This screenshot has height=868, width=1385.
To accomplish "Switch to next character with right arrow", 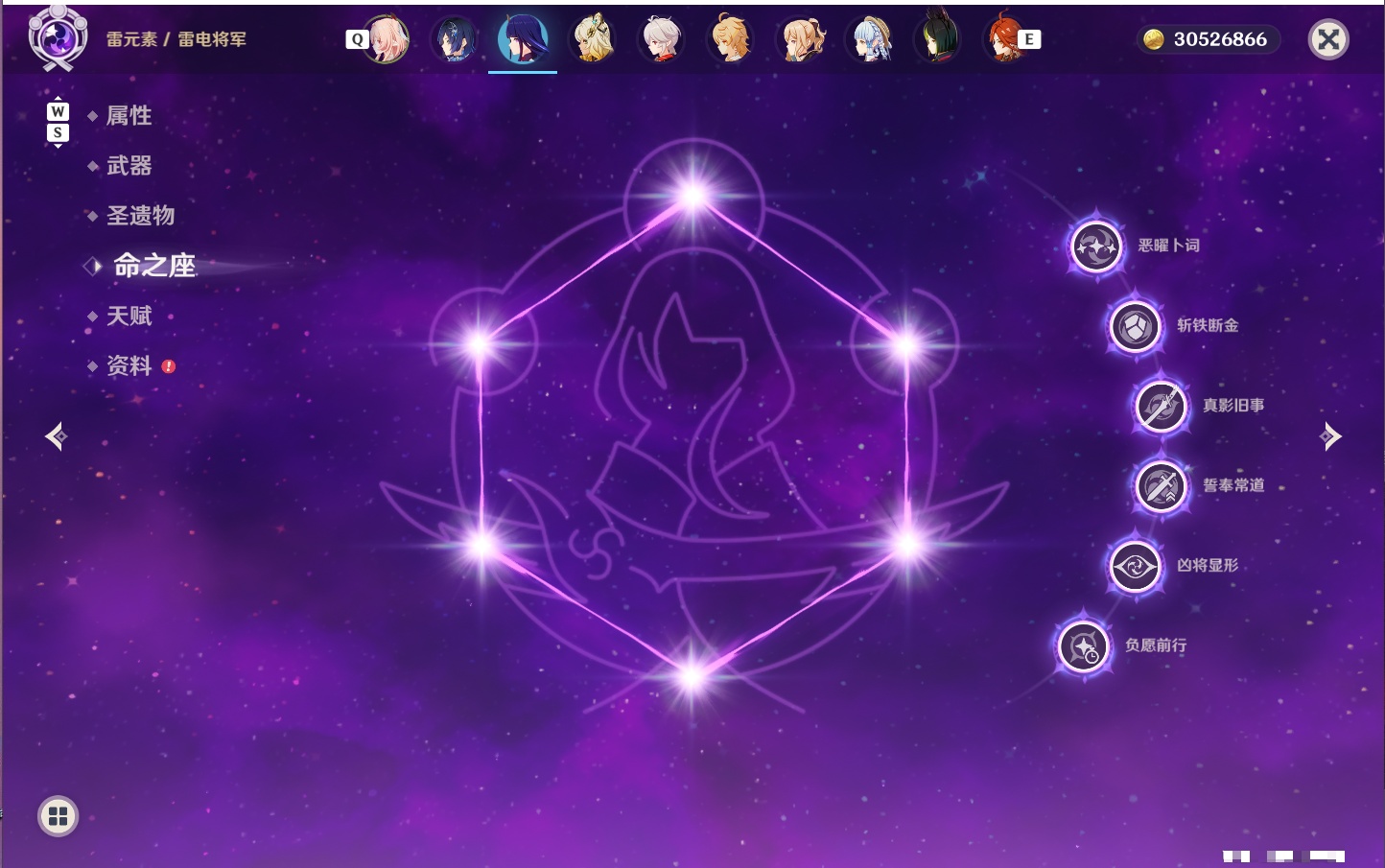I will coord(1330,436).
